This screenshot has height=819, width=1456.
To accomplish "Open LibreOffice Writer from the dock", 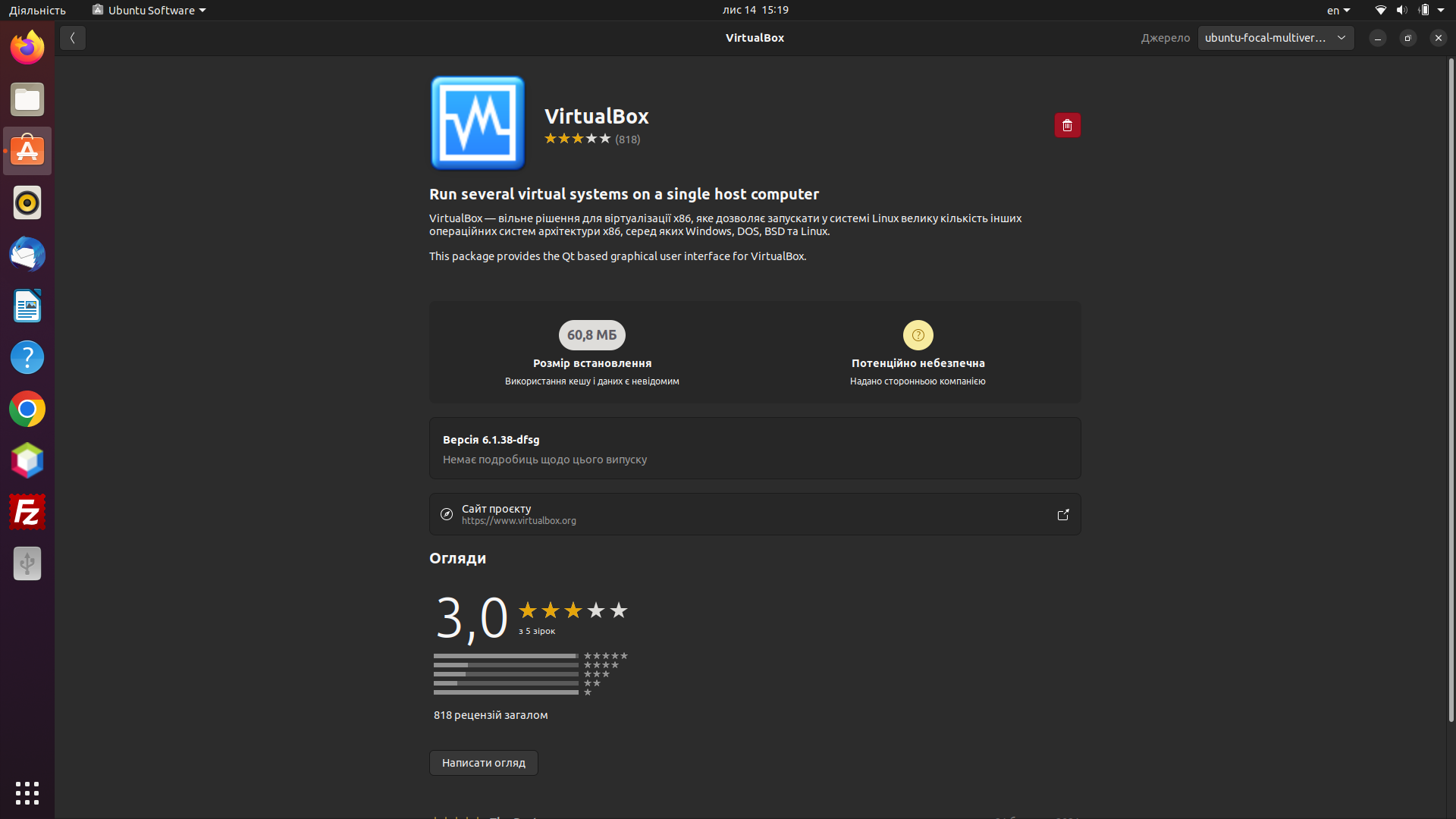I will click(27, 306).
